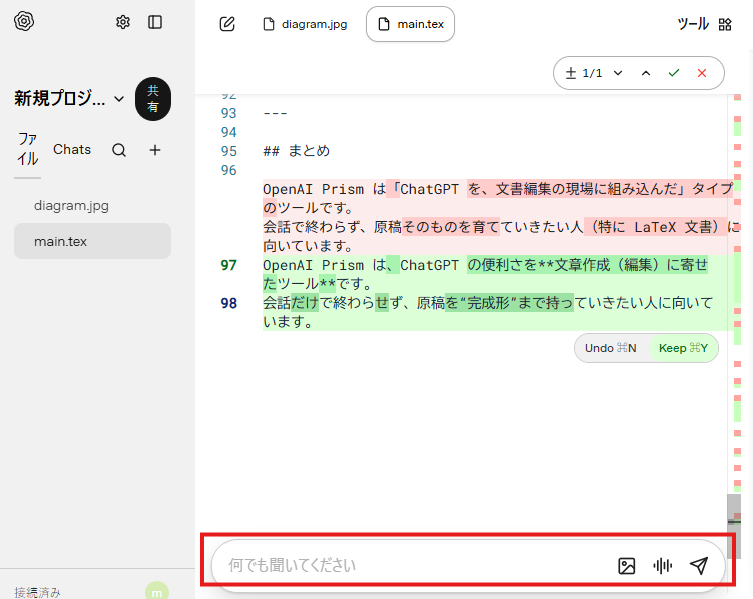Search files with magnifier icon
Viewport: 753px width, 599px height.
pos(119,150)
